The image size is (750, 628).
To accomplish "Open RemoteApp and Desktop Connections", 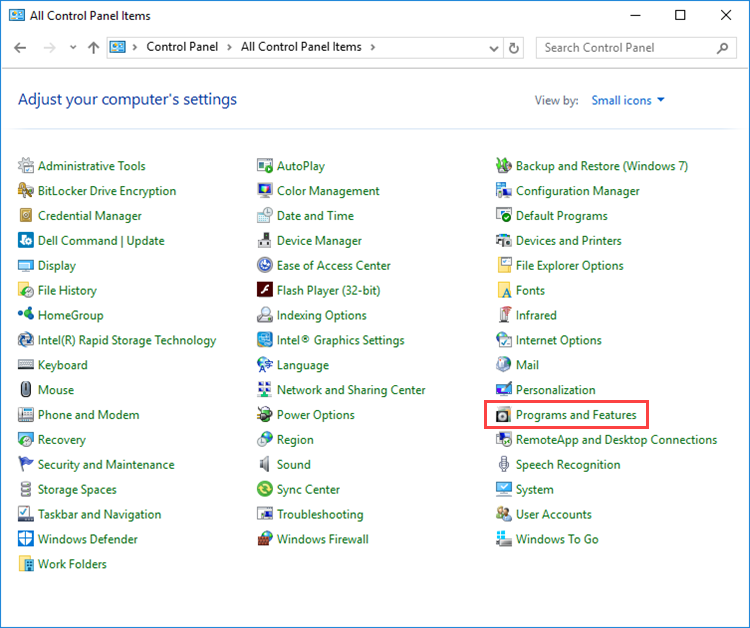I will (616, 440).
